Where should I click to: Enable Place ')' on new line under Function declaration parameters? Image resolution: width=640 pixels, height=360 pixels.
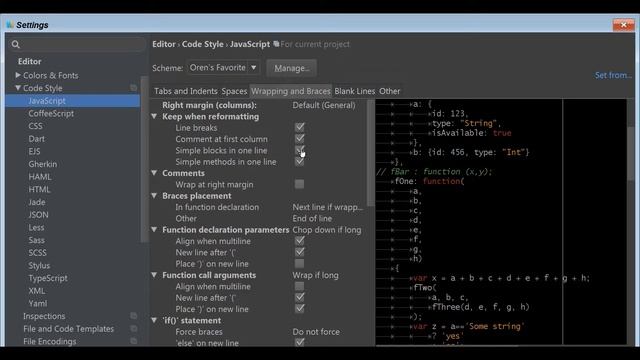coord(299,264)
